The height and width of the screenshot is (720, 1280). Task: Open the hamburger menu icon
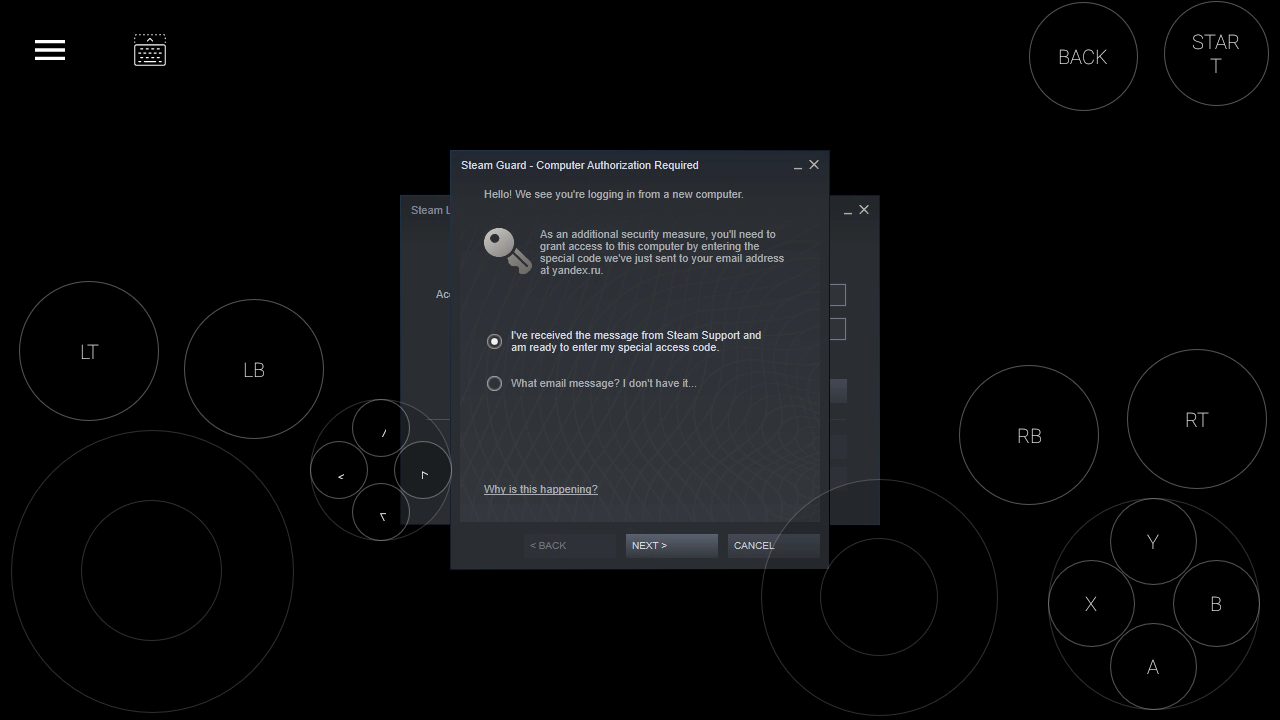[50, 50]
